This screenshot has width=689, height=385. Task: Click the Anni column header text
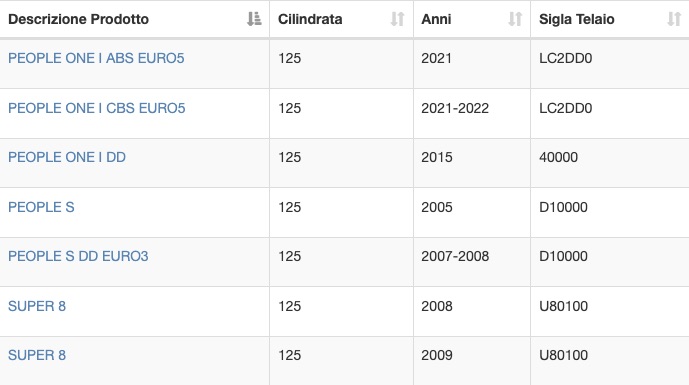tap(436, 19)
